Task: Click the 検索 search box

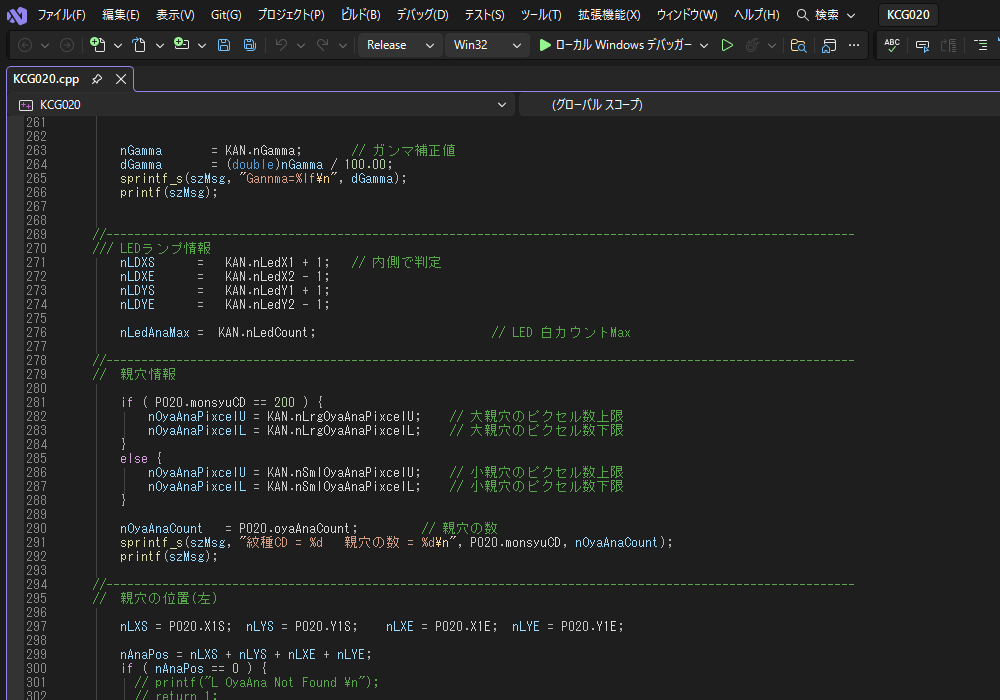Action: (827, 15)
